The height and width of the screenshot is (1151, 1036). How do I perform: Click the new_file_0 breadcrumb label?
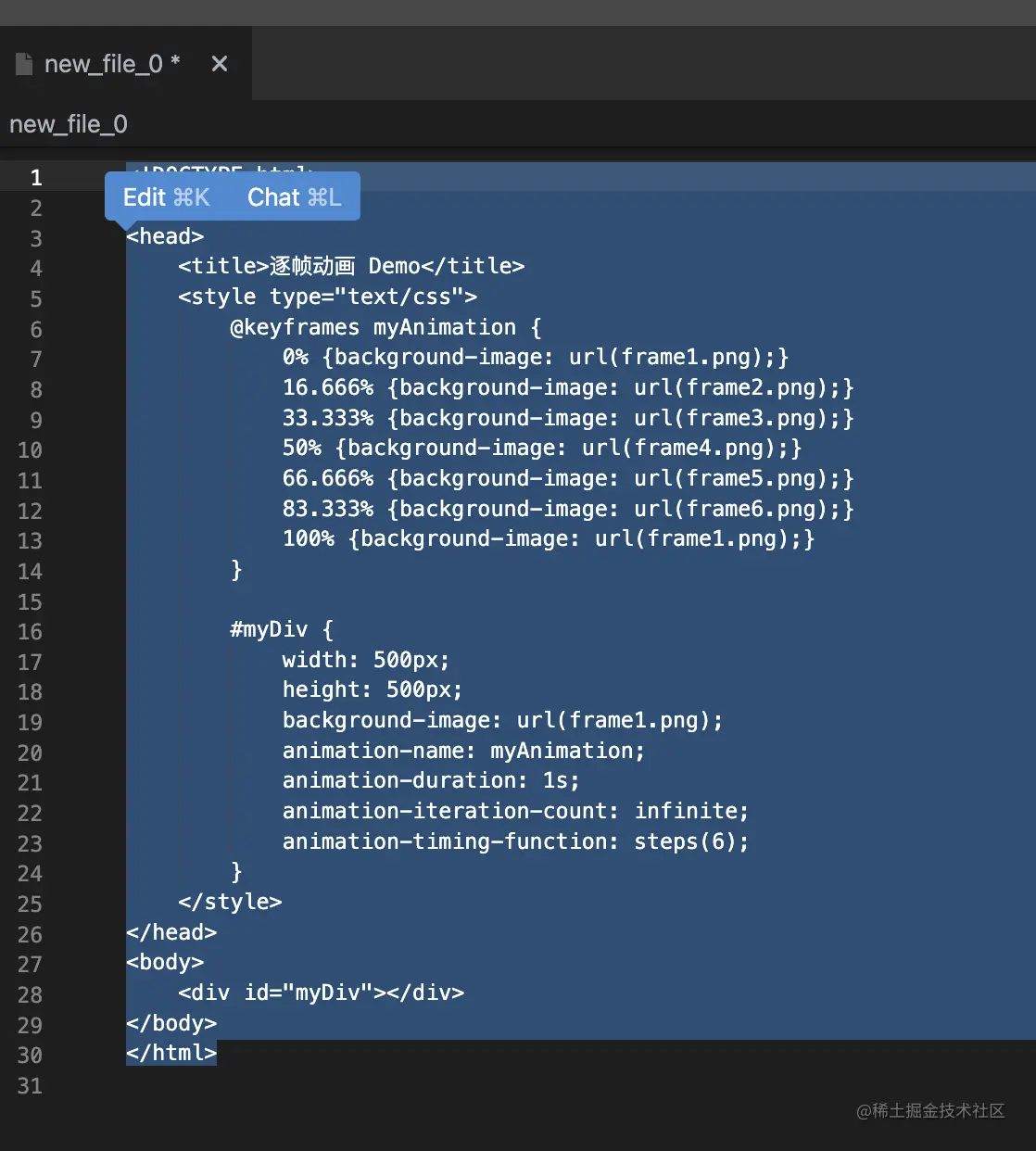69,124
